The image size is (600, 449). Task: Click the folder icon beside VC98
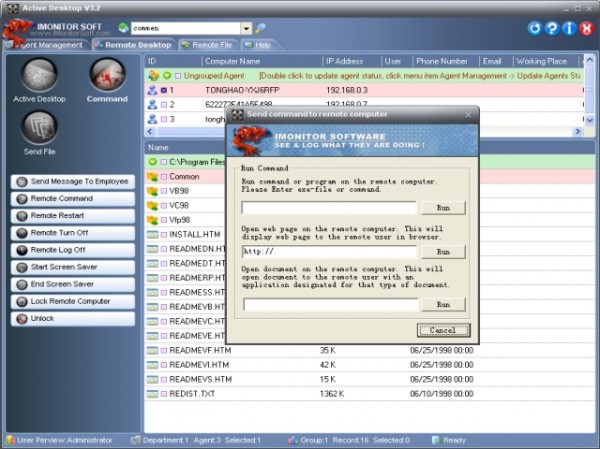[152, 206]
